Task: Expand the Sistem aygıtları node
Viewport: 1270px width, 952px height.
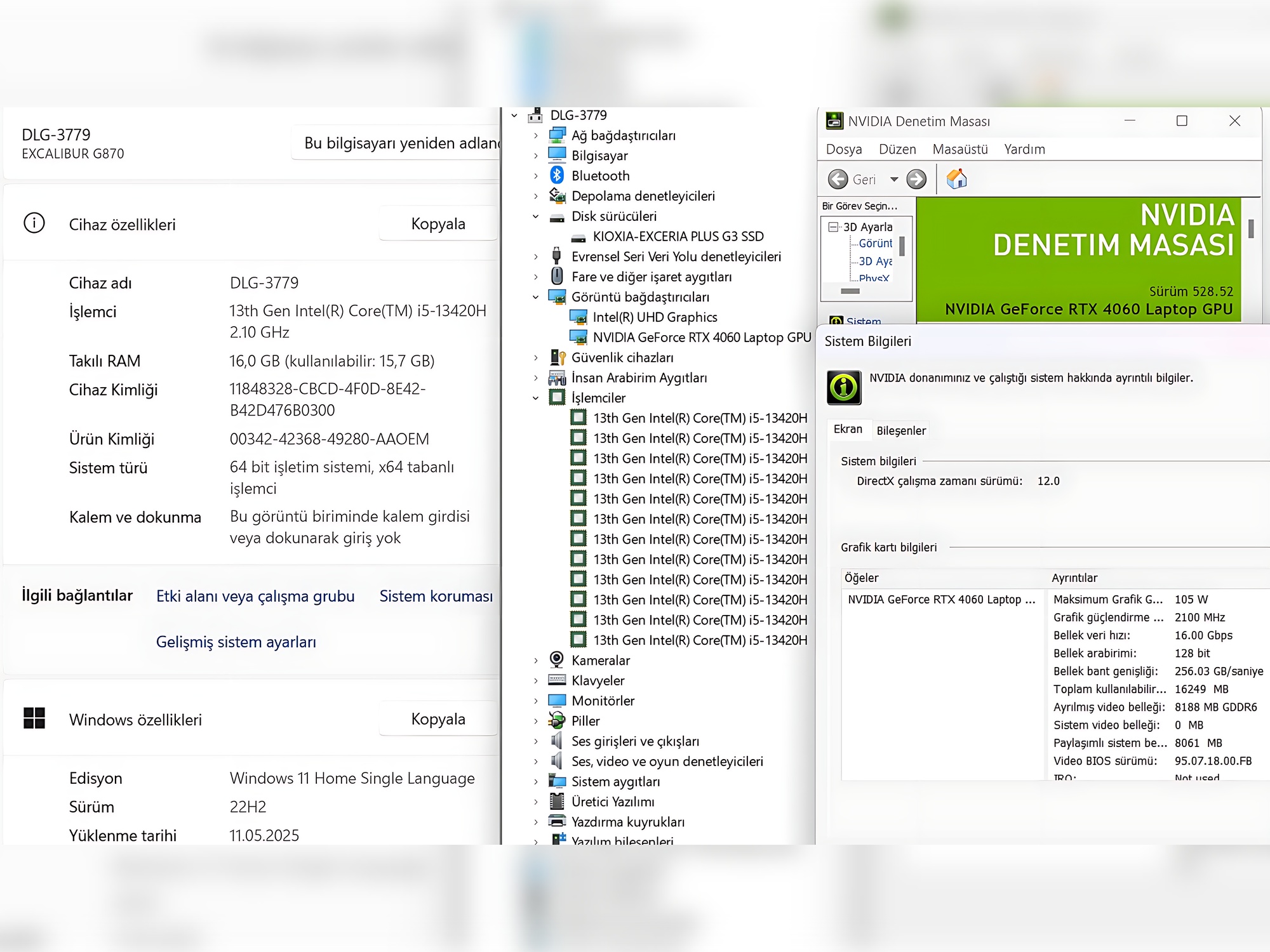Action: point(536,781)
